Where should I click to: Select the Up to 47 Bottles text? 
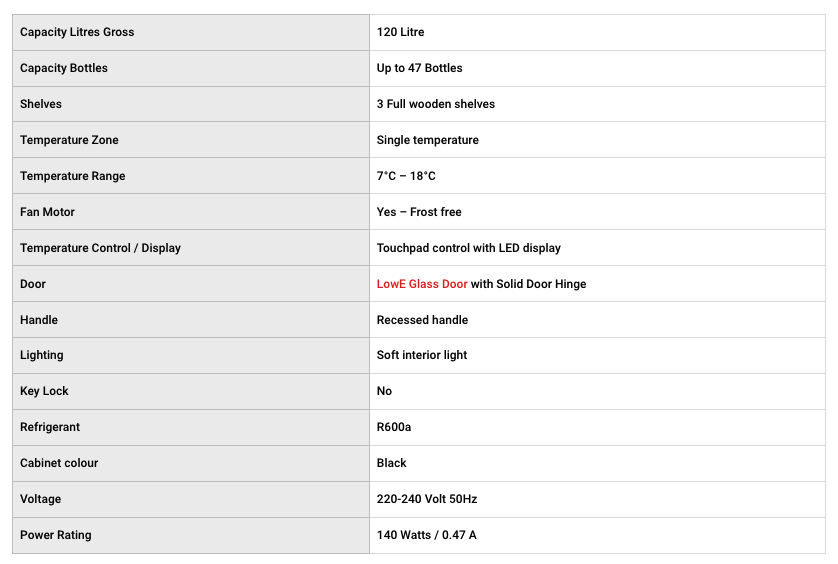[419, 68]
